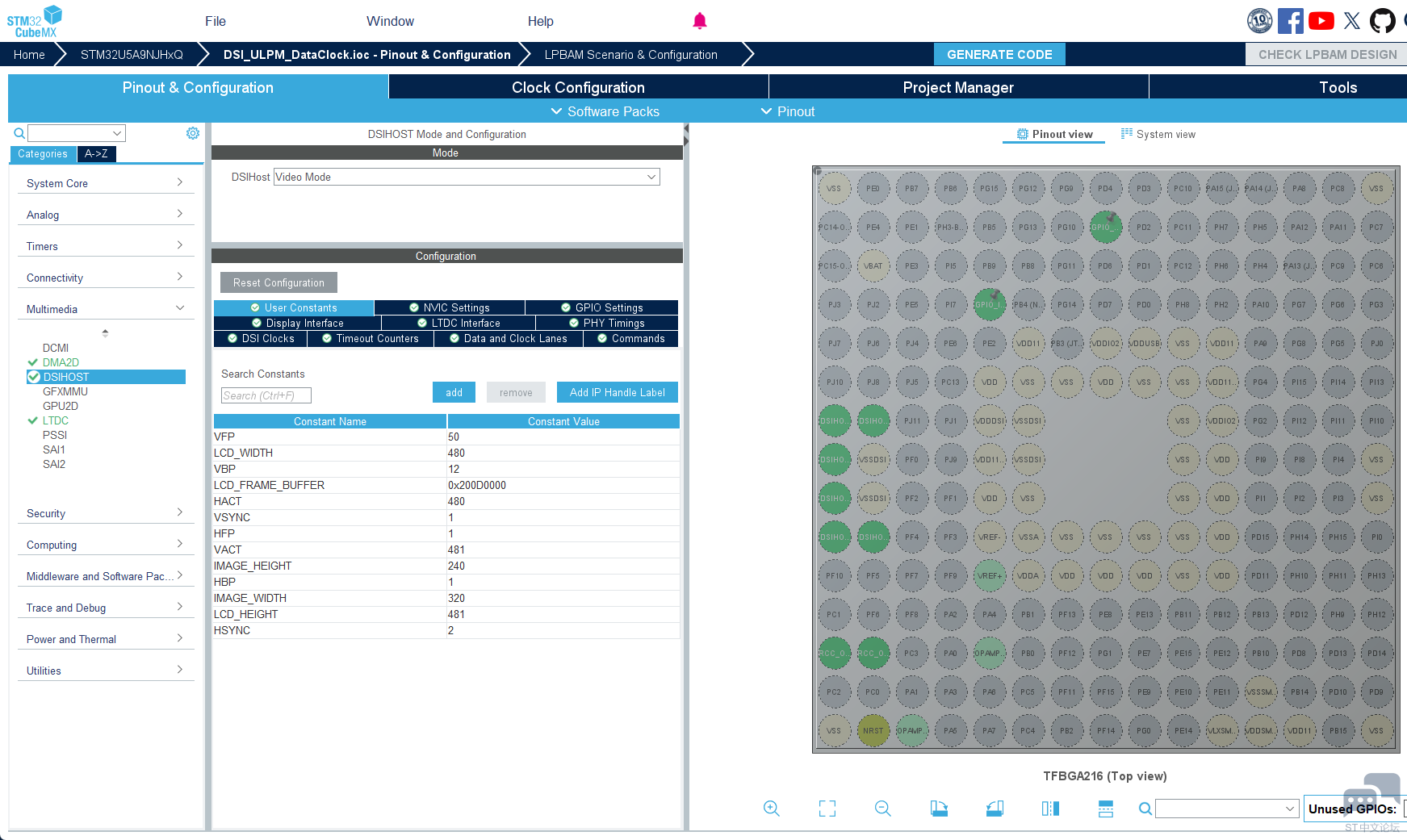Go to the Home breadcrumb
The image size is (1407, 840).
click(x=29, y=54)
